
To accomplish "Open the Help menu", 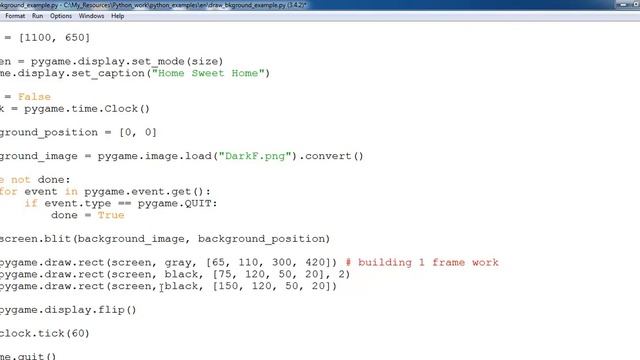I will pos(118,16).
